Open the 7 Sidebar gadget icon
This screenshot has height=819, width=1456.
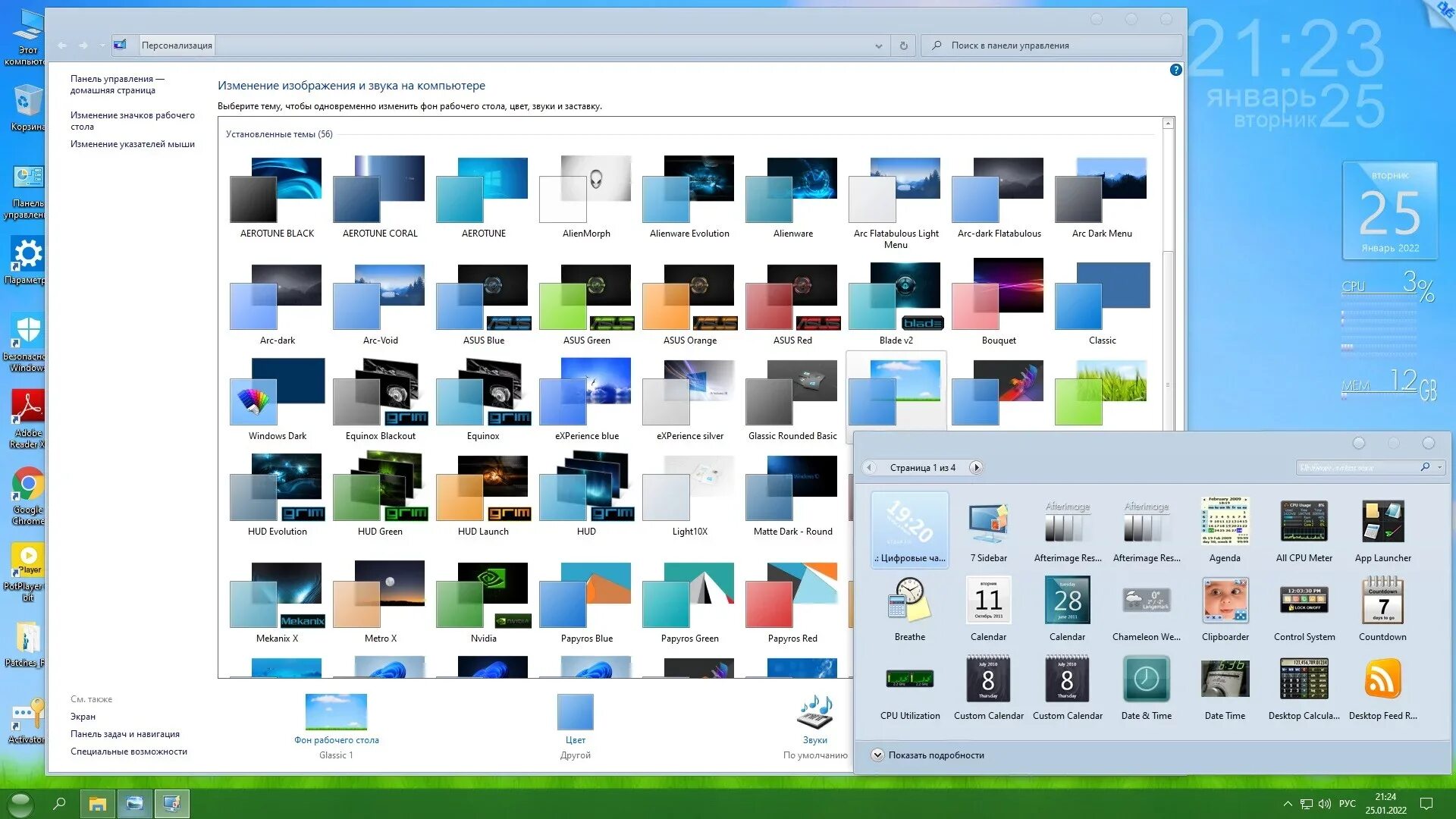(x=988, y=524)
